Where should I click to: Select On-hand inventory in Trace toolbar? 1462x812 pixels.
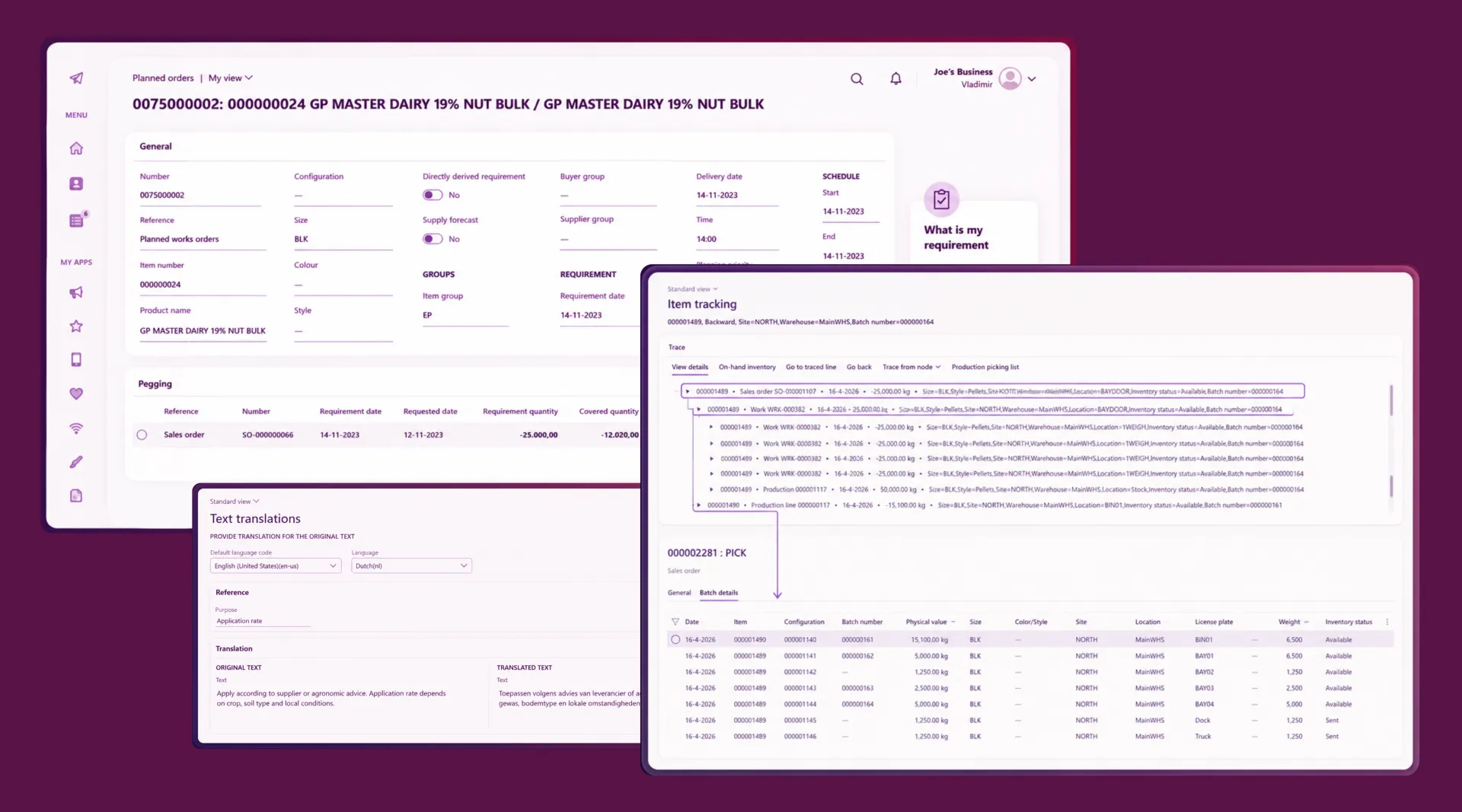[x=747, y=367]
